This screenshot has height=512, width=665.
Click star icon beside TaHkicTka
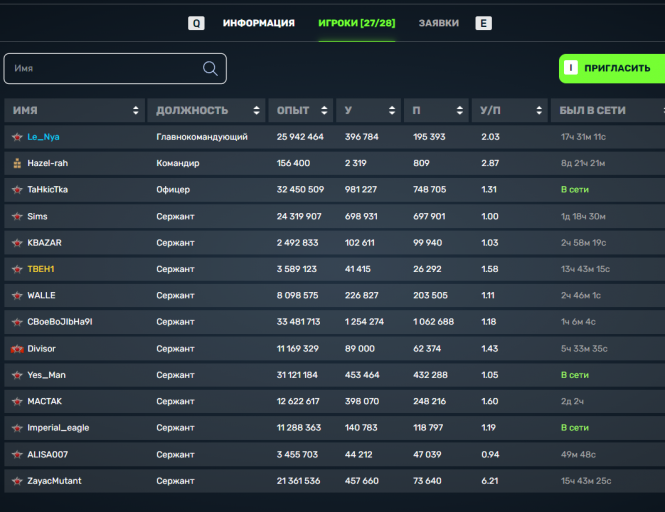point(17,190)
